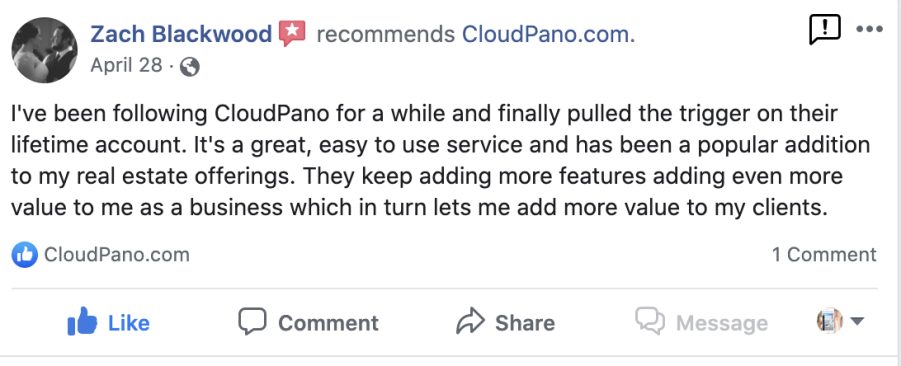This screenshot has height=366, width=901.
Task: Click the thumbs-up icon of the Like button
Action: click(82, 322)
